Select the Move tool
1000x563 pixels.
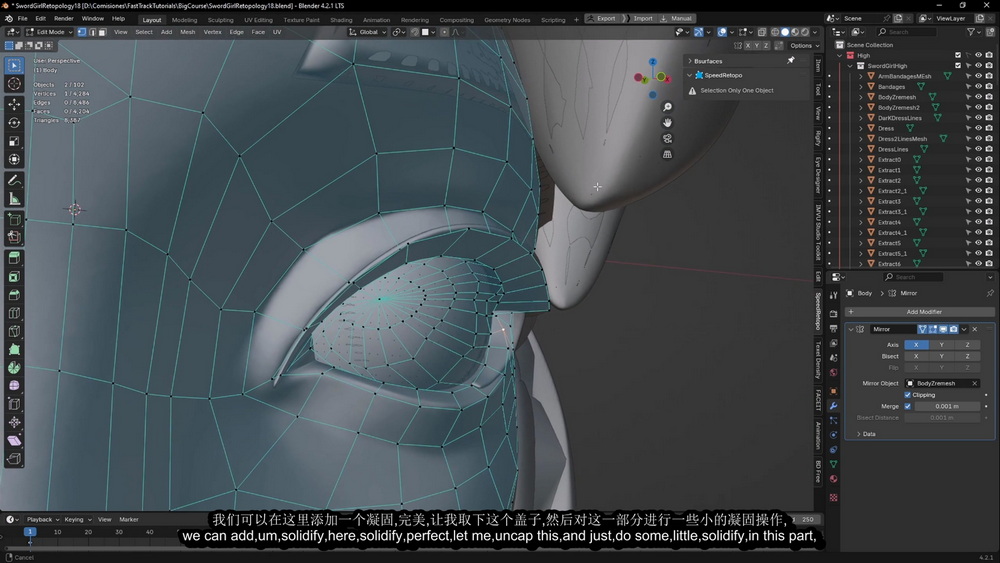tap(14, 104)
